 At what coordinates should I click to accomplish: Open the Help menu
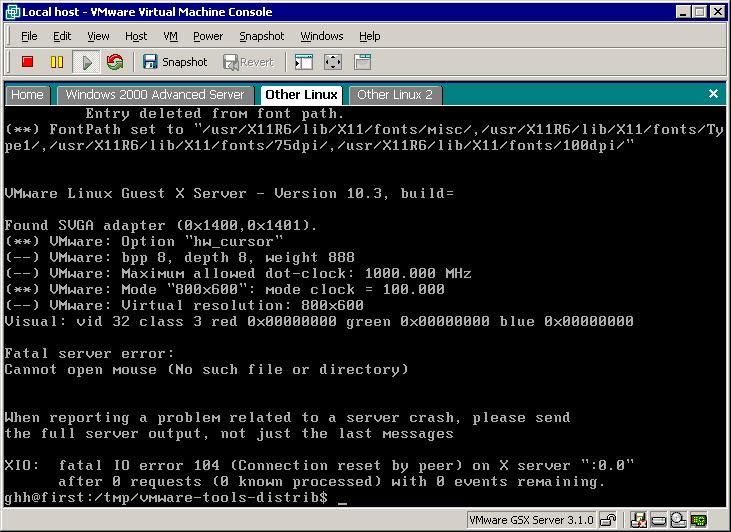coord(369,36)
